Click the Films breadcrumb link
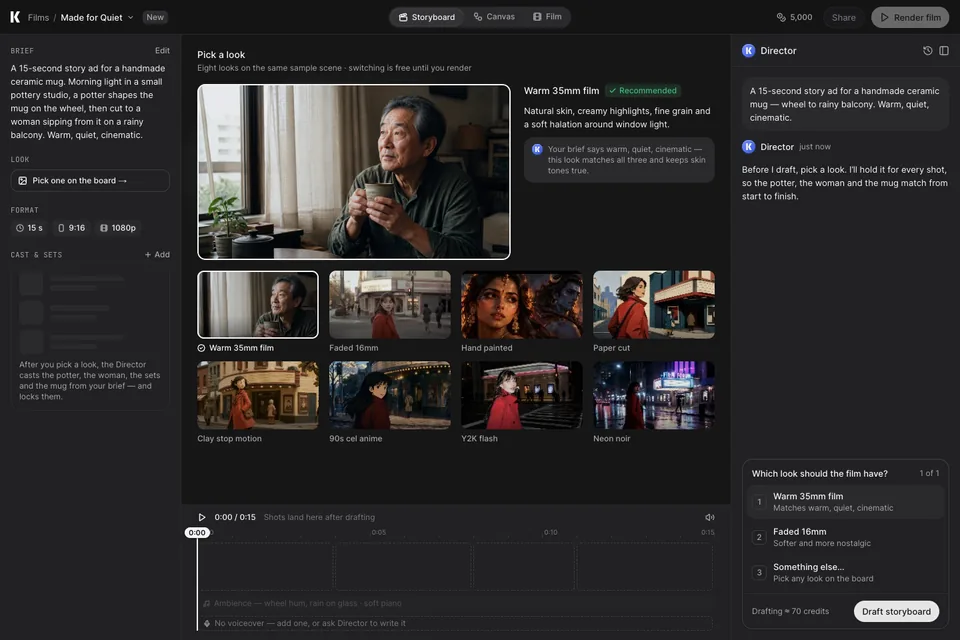Viewport: 960px width, 640px height. click(38, 17)
